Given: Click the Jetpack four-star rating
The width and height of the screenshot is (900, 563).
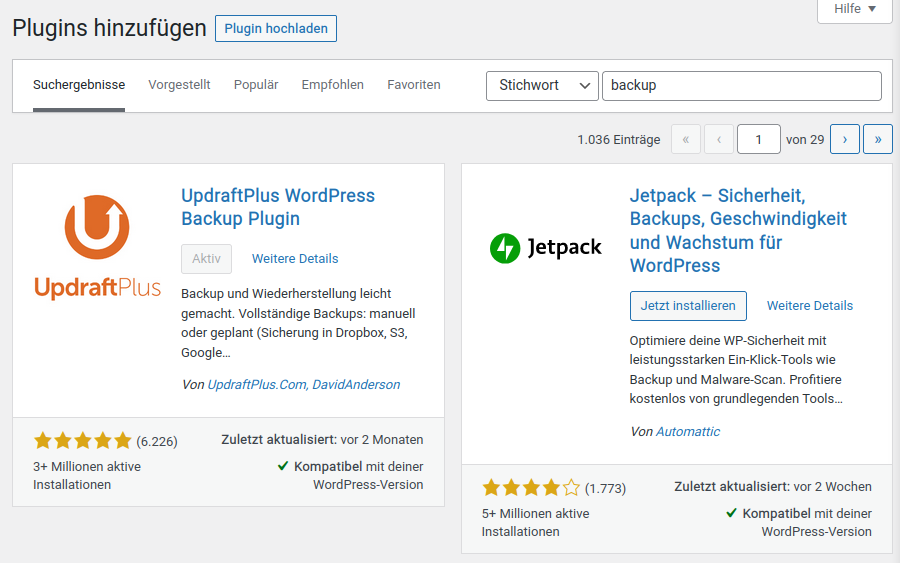Looking at the screenshot, I should point(531,488).
